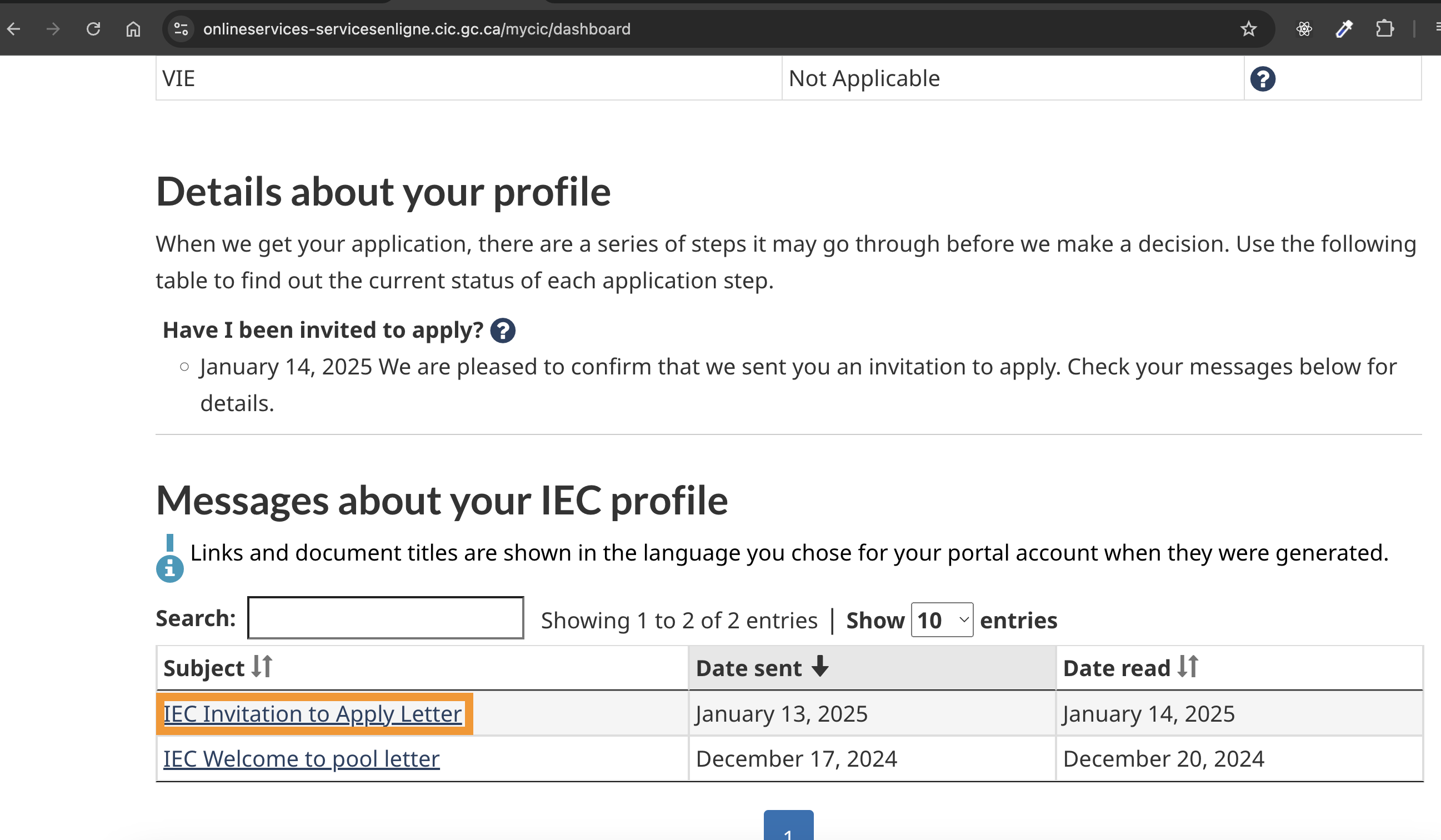Open the React developer tools extension
Image resolution: width=1441 pixels, height=840 pixels.
(x=1304, y=28)
